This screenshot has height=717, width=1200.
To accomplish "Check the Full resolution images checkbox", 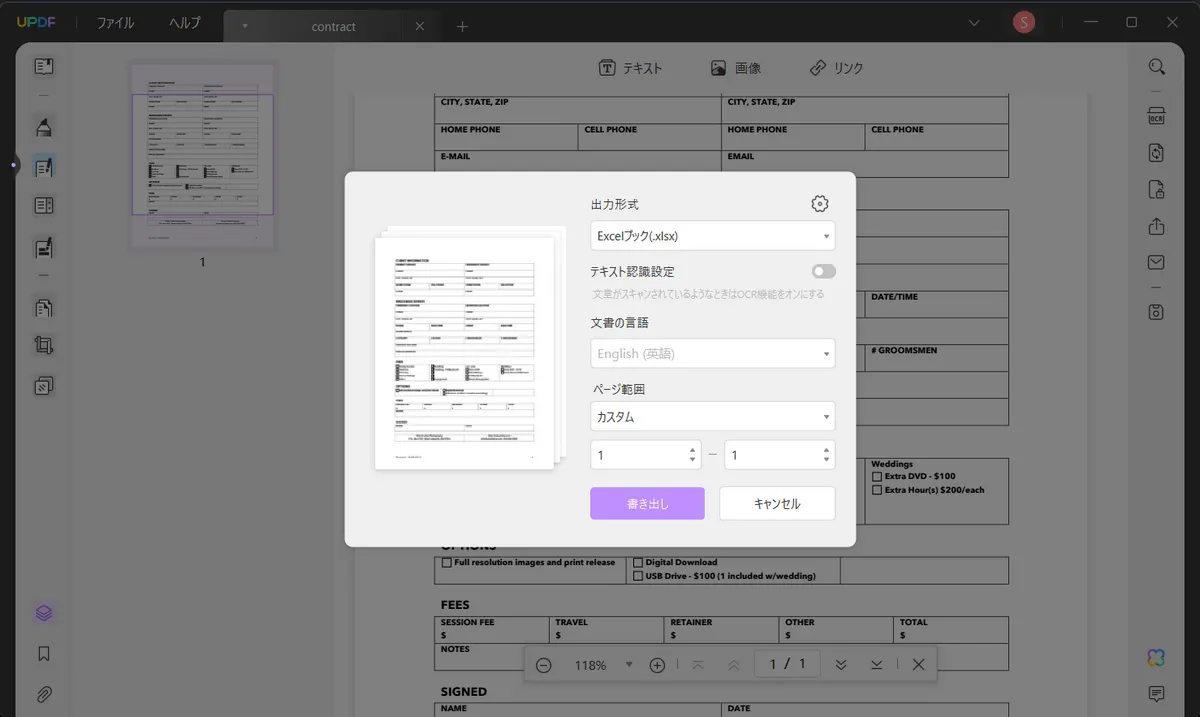I will click(x=447, y=563).
